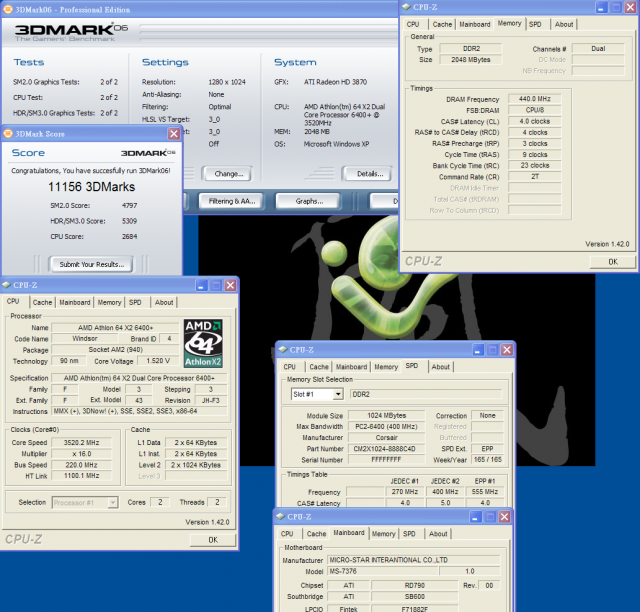The width and height of the screenshot is (640, 612).
Task: Select Cache tab in Mainboard window
Action: pos(316,534)
